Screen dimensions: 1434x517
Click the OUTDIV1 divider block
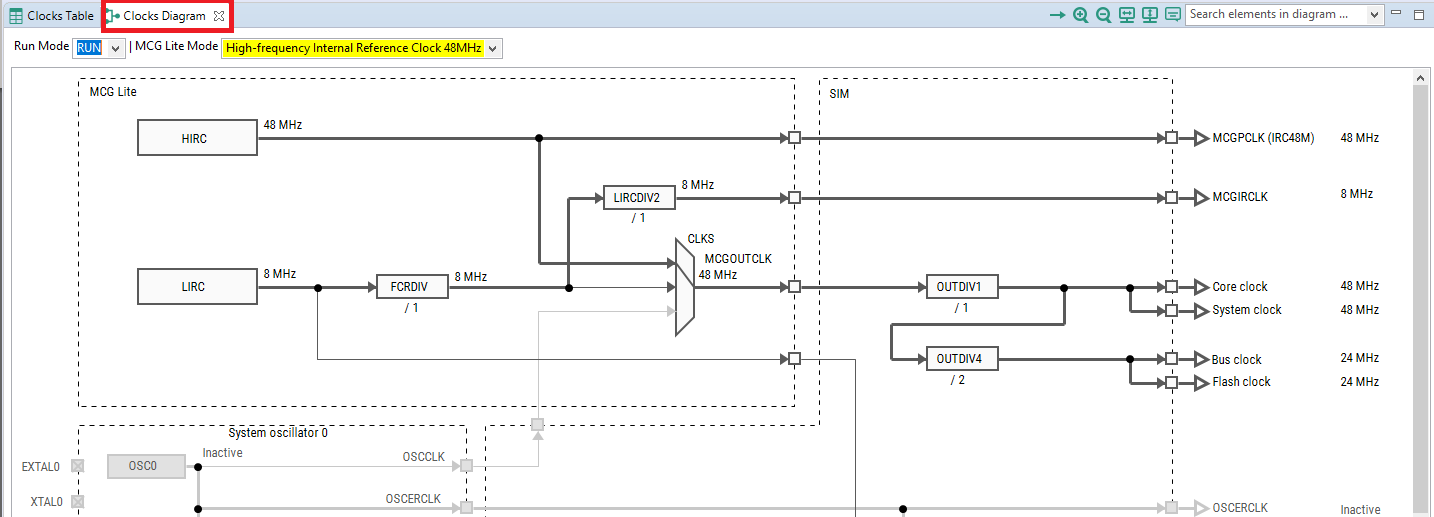961,287
